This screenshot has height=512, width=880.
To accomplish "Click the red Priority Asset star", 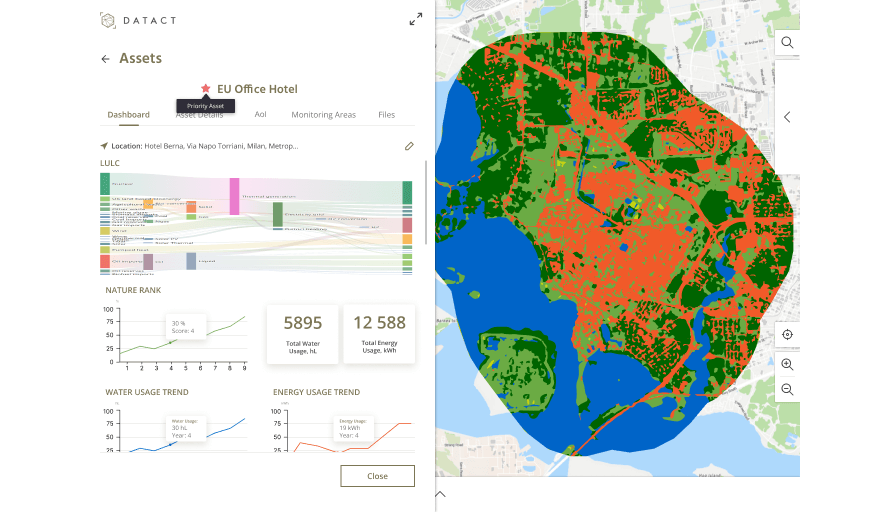I will (206, 89).
